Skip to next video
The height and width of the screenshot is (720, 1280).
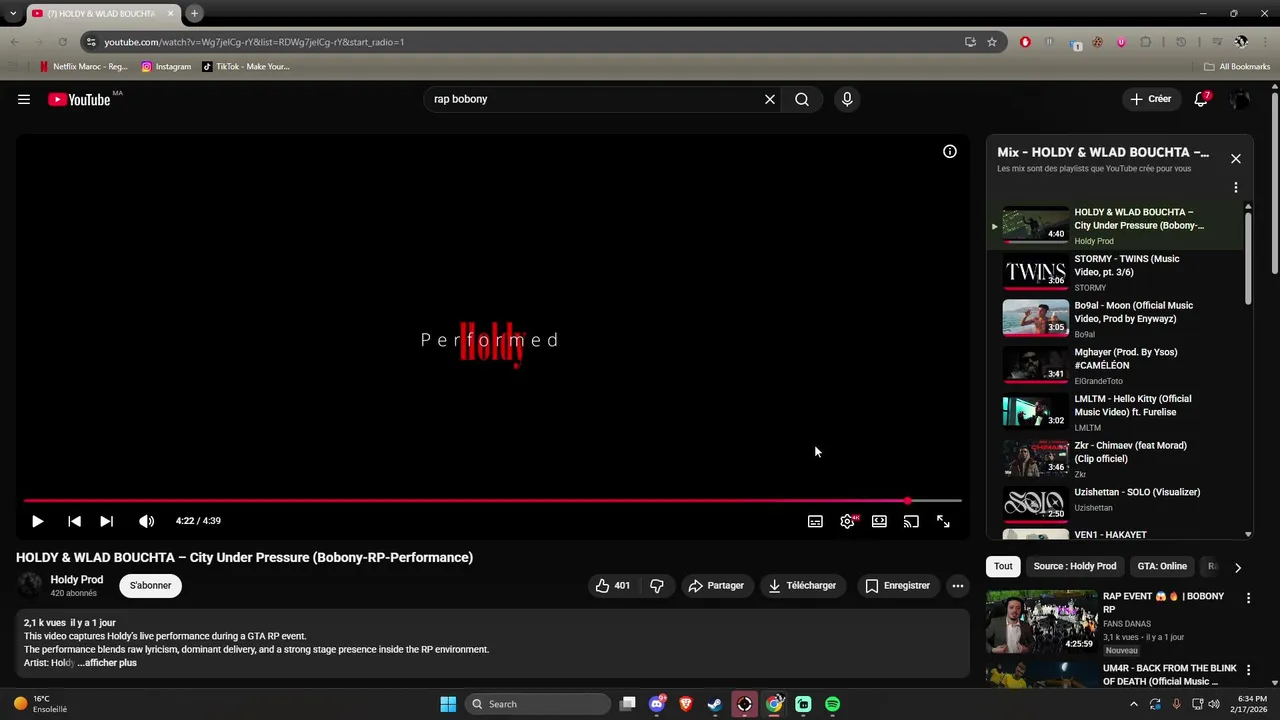point(106,521)
